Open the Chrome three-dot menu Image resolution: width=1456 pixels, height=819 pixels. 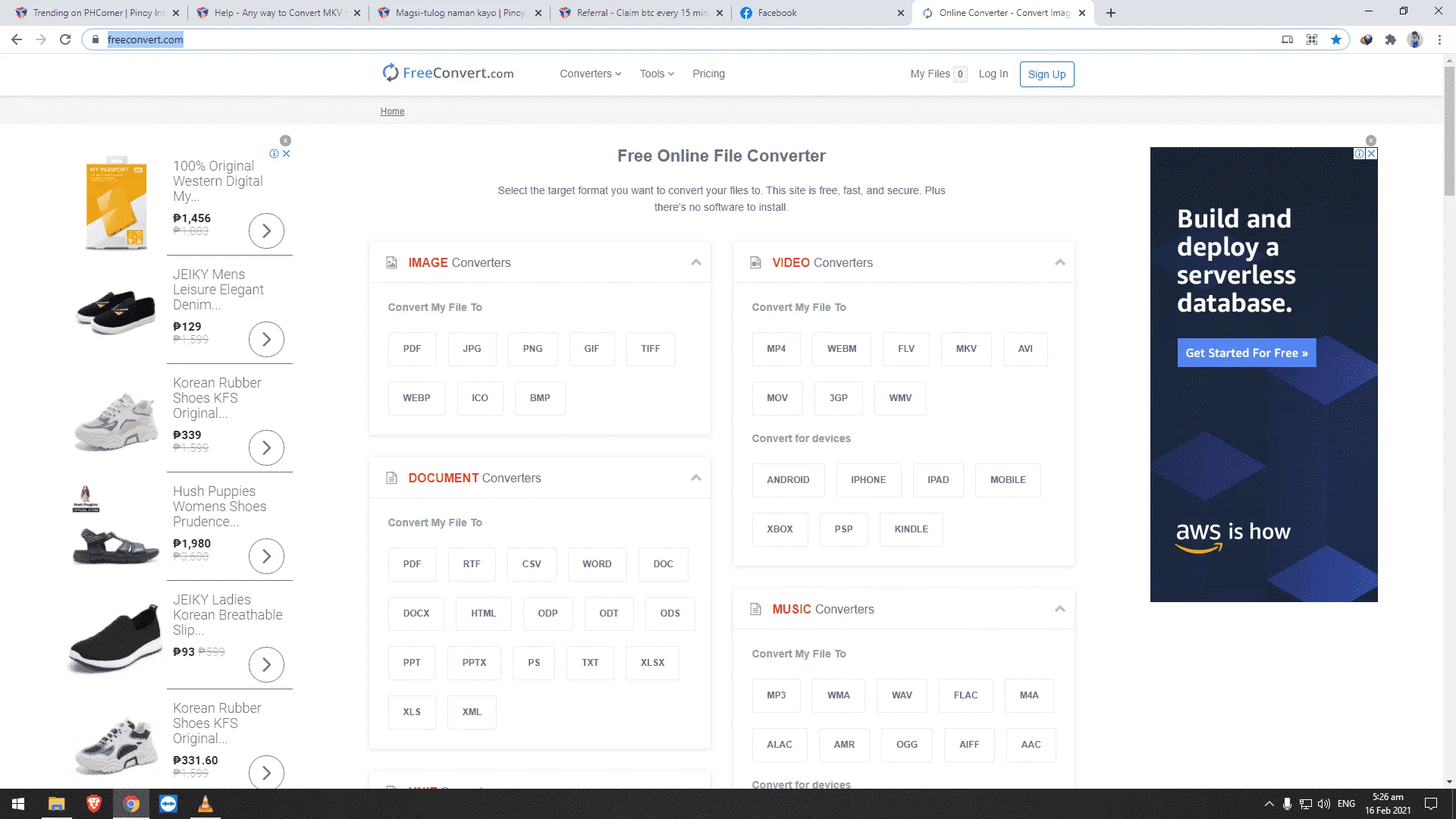coord(1439,39)
